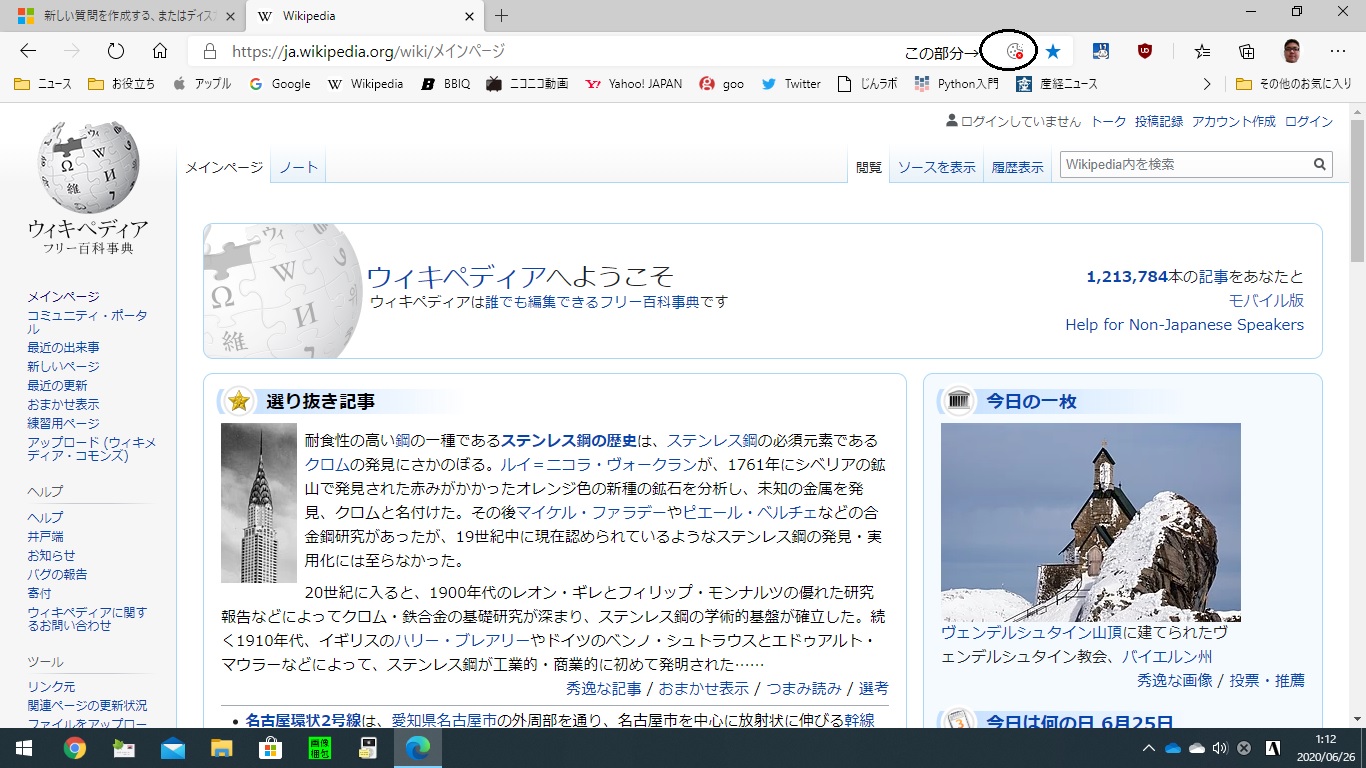Click the Edge icon on the taskbar
The height and width of the screenshot is (768, 1366).
tap(417, 748)
